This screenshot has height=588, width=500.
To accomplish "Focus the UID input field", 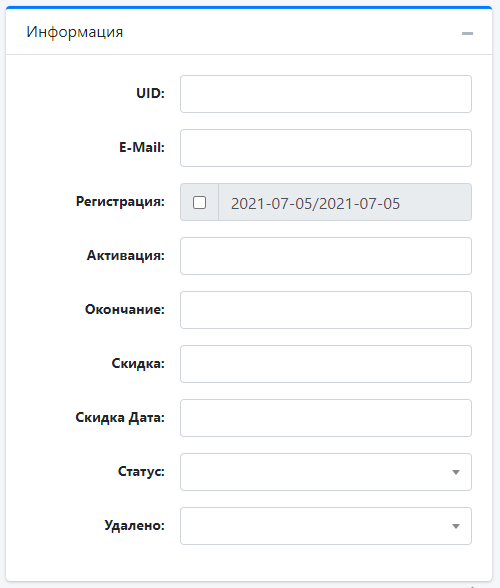I will (326, 94).
